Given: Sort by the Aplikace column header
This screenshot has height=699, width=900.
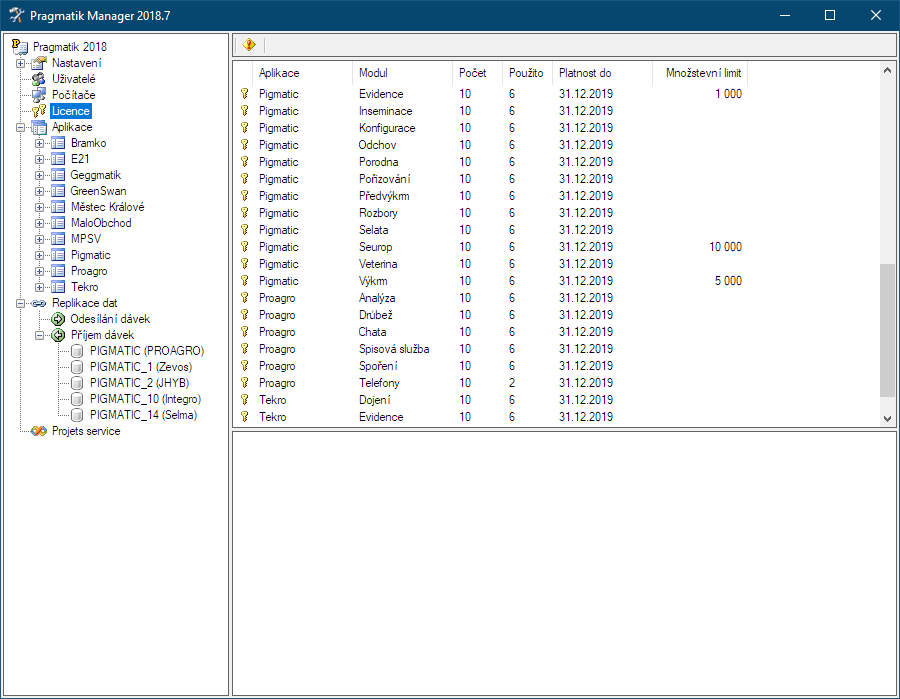Looking at the screenshot, I should tap(302, 73).
